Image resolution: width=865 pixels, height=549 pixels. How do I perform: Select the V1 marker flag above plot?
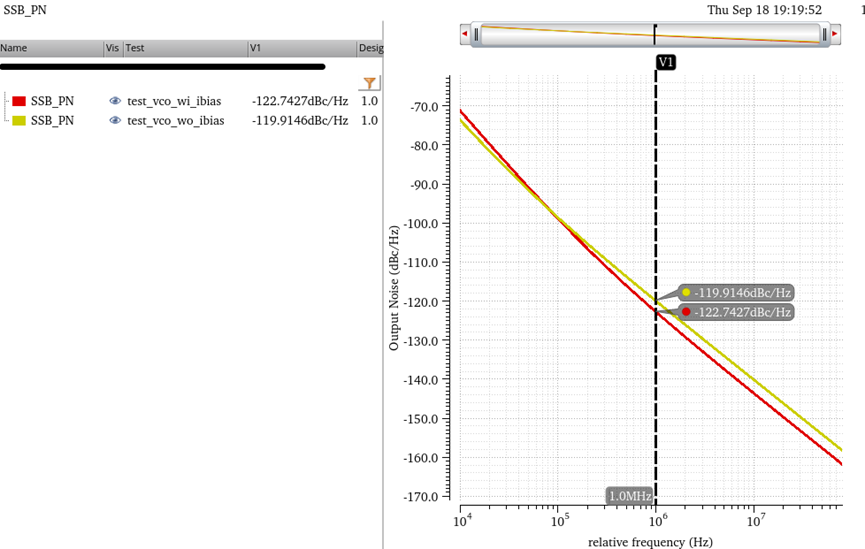click(x=666, y=62)
